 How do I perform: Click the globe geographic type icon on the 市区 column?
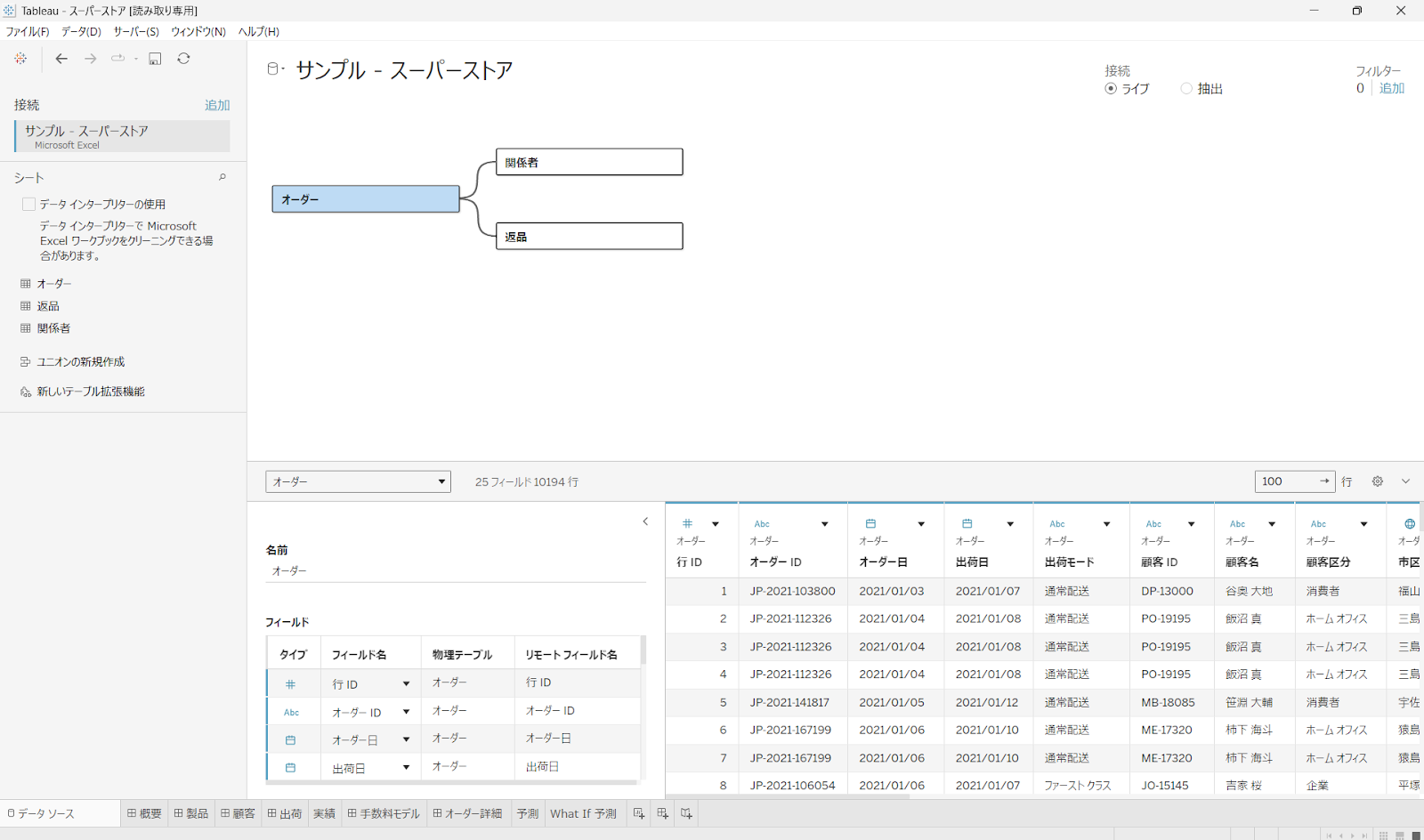coord(1410,523)
